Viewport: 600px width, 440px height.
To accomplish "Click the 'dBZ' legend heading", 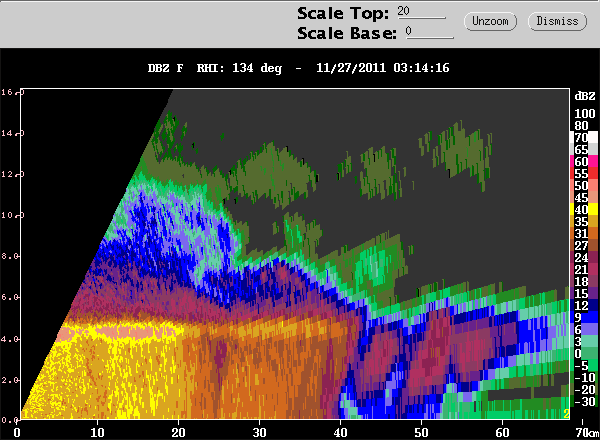I will pos(585,96).
